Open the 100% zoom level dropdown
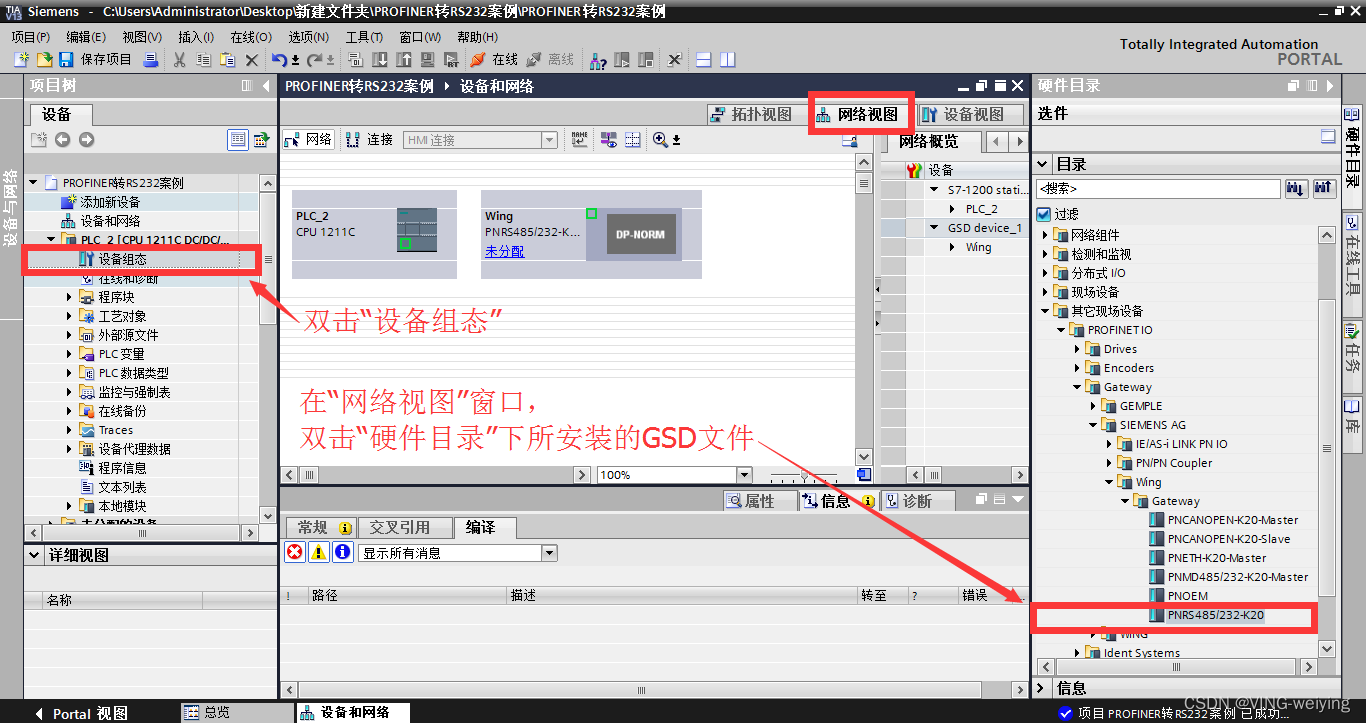1366x723 pixels. (x=744, y=475)
